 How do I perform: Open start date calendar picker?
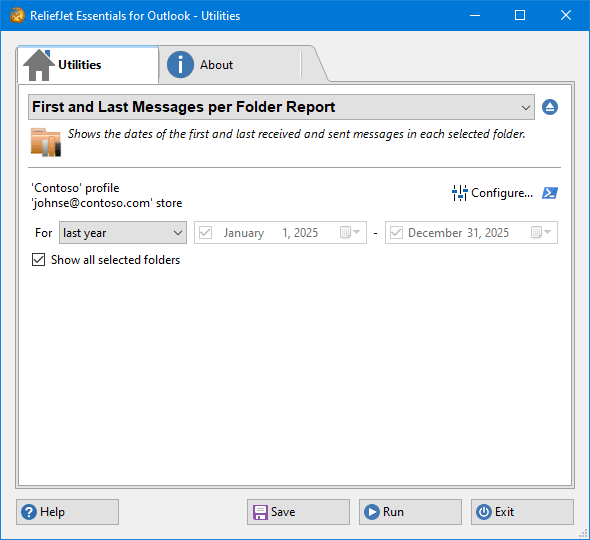point(350,232)
